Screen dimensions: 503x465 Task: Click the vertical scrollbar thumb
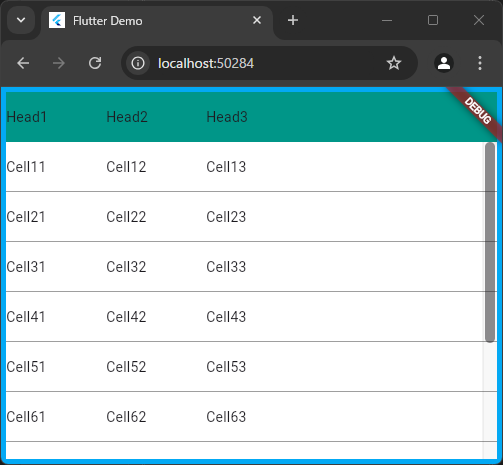[490, 242]
